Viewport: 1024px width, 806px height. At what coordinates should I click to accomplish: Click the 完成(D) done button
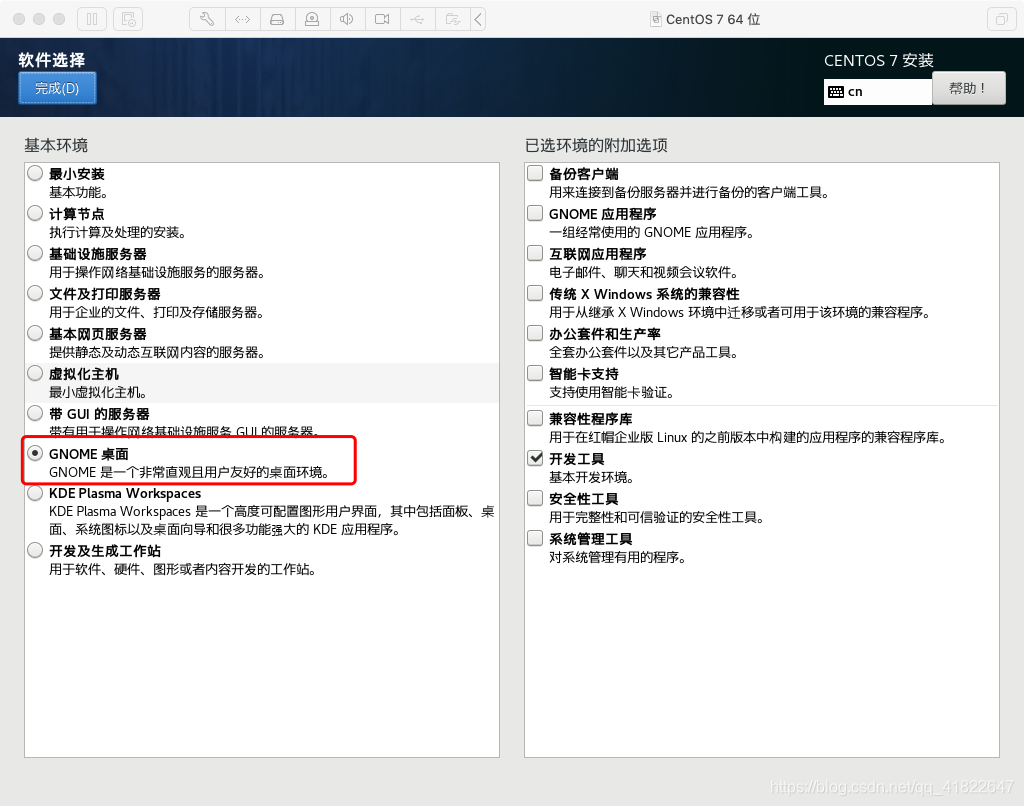pos(57,88)
